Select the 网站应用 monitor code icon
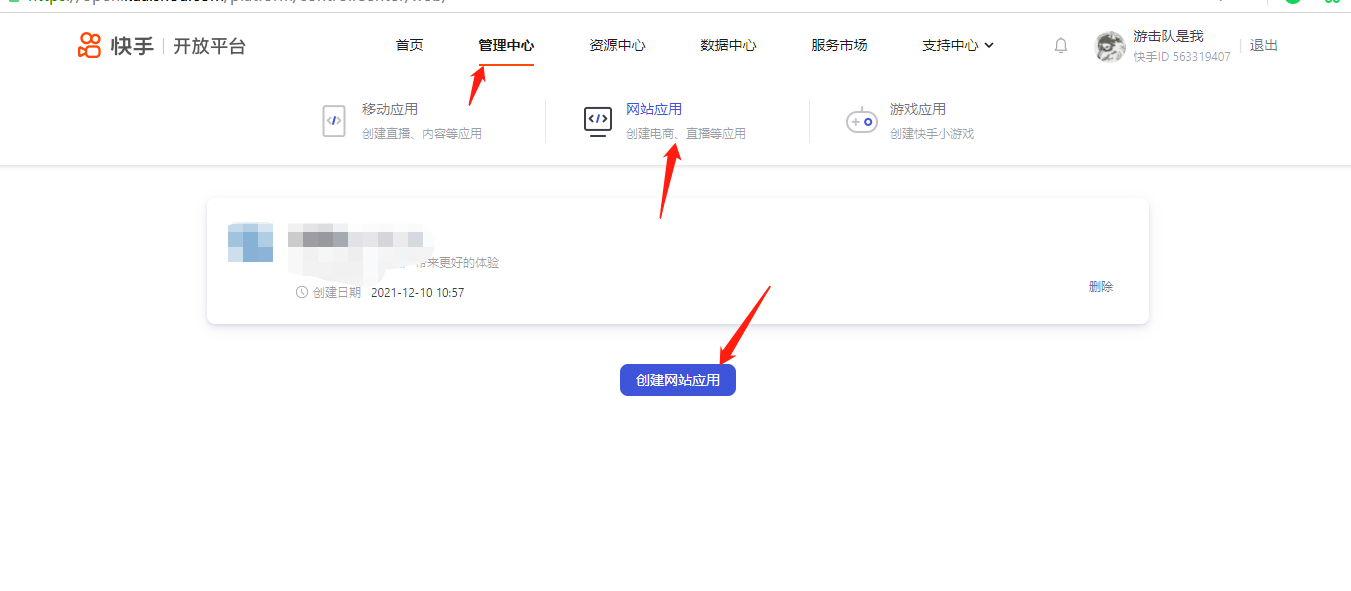 click(598, 121)
